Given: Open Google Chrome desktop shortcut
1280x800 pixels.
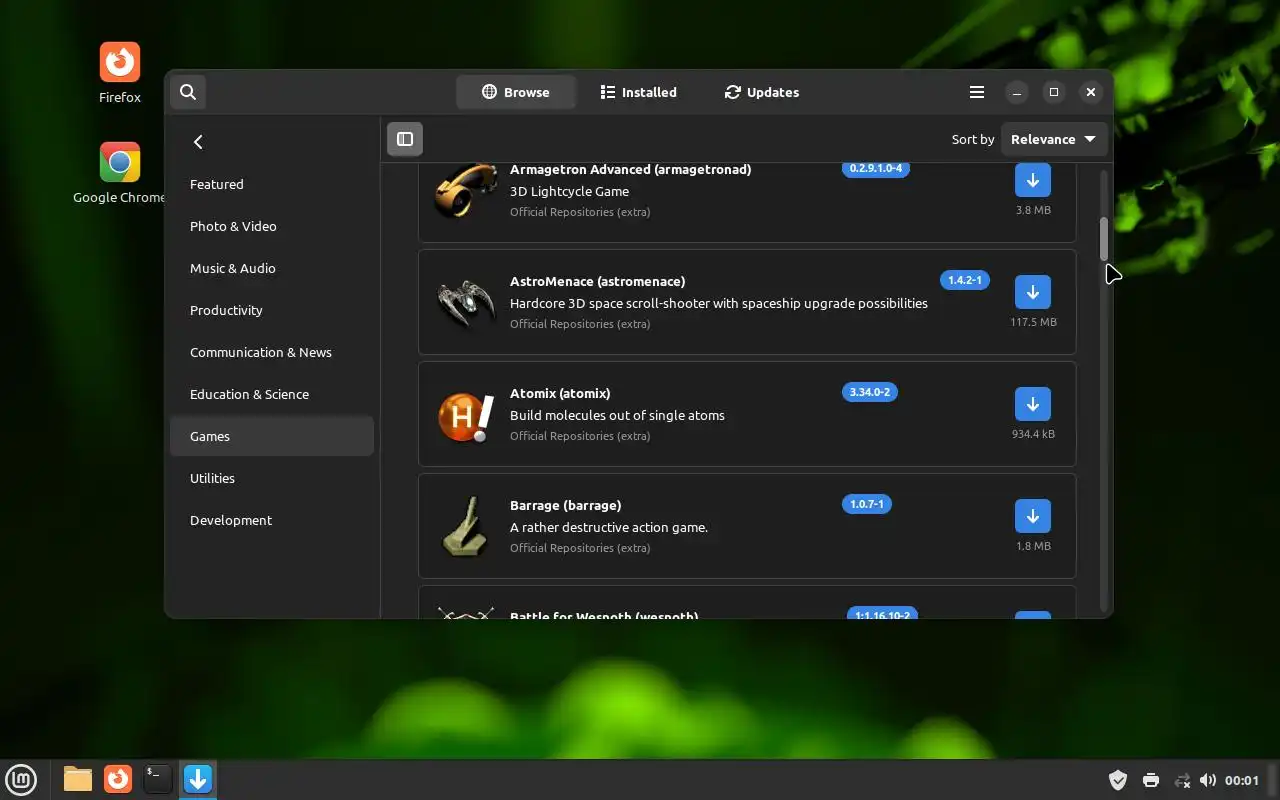Looking at the screenshot, I should tap(120, 173).
